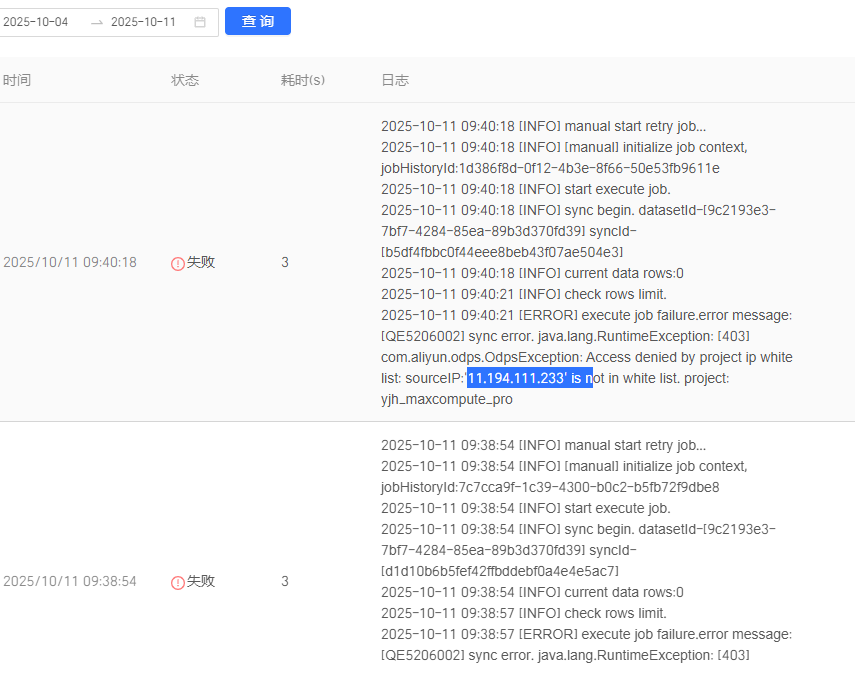Click the failure icon in 09:40:18 row
Image resolution: width=855 pixels, height=681 pixels.
point(178,263)
